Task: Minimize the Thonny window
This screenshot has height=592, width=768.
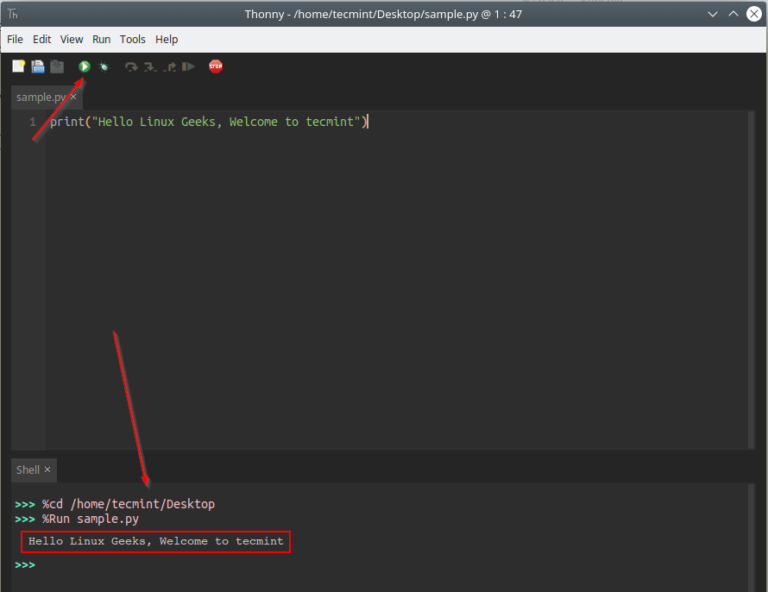Action: pyautogui.click(x=713, y=14)
